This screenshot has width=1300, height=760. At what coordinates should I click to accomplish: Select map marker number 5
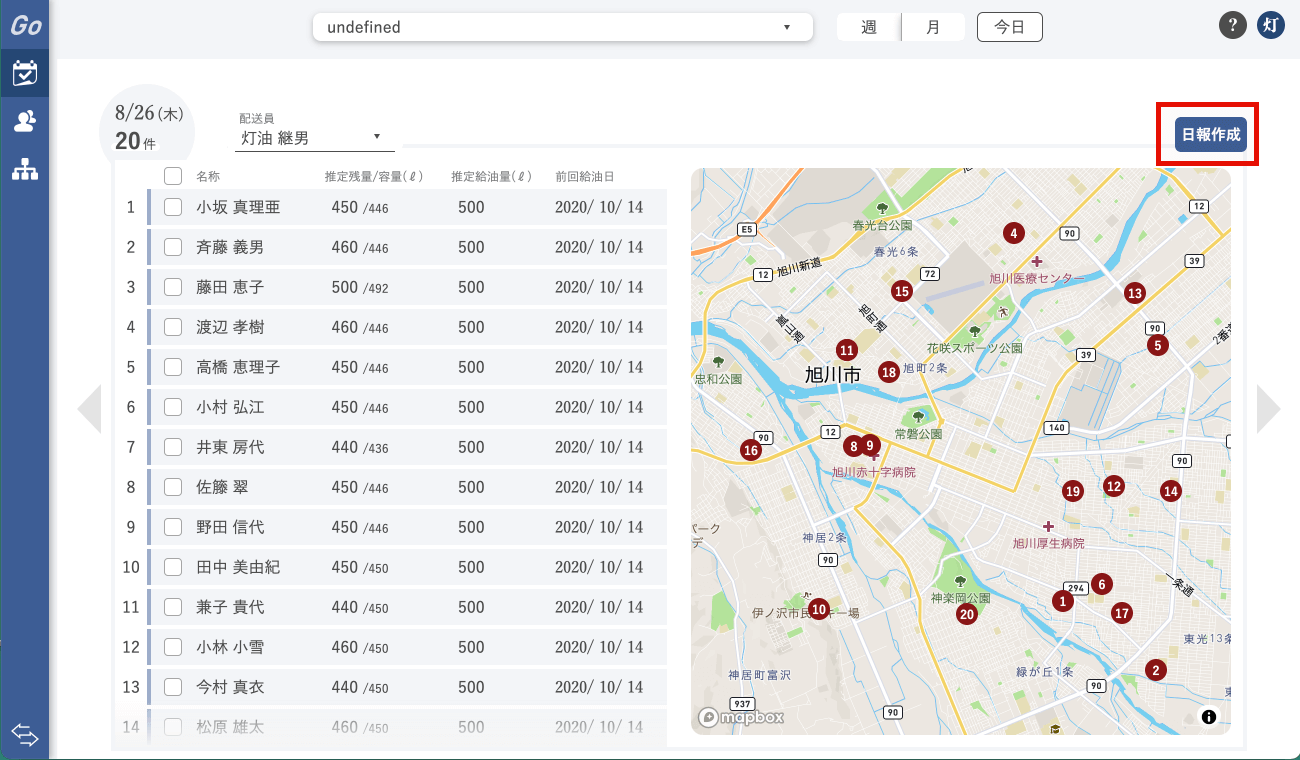pos(1158,345)
